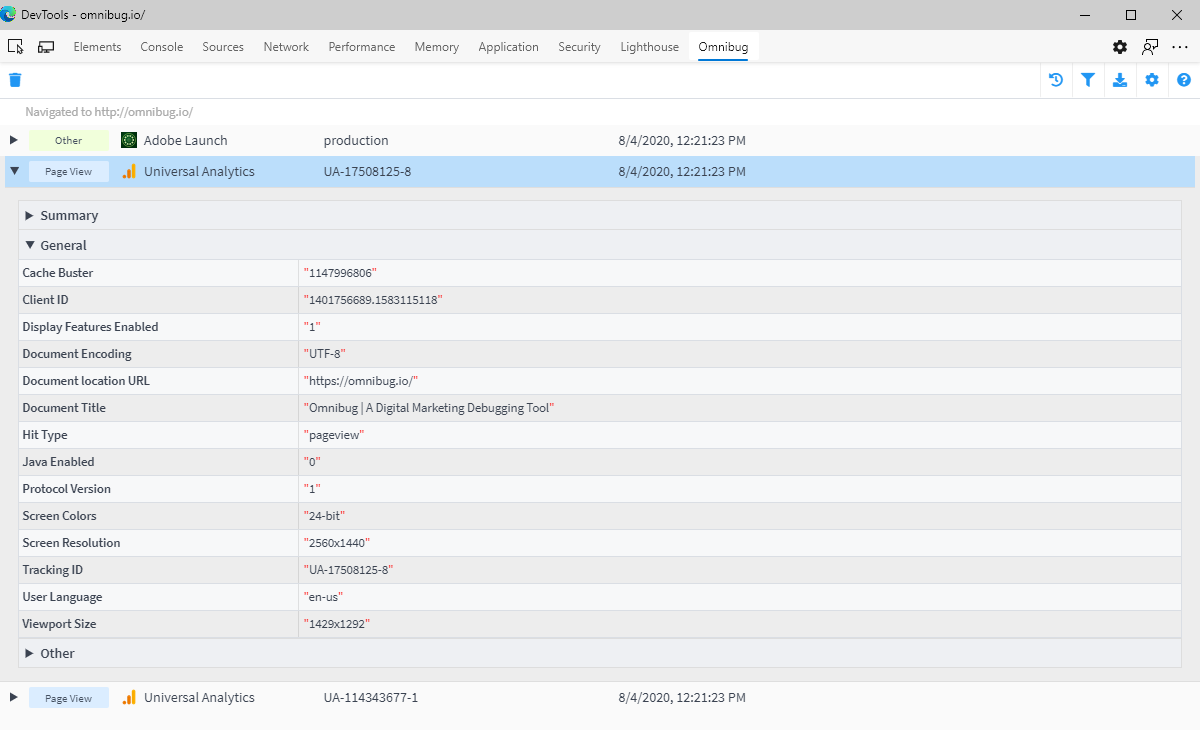
Task: Switch to the Elements tab
Action: click(x=97, y=47)
